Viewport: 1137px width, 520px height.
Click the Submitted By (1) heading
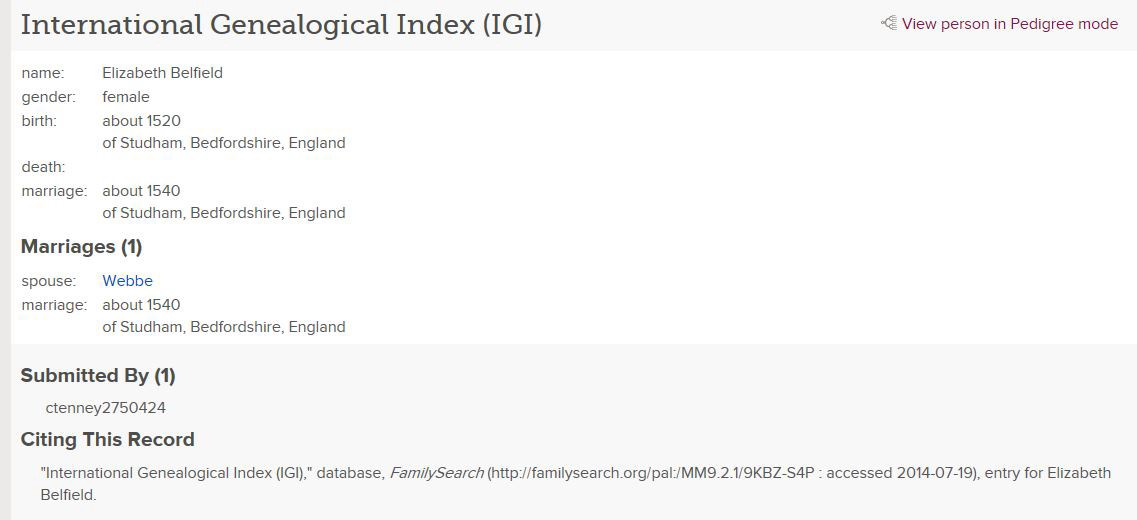(x=98, y=376)
